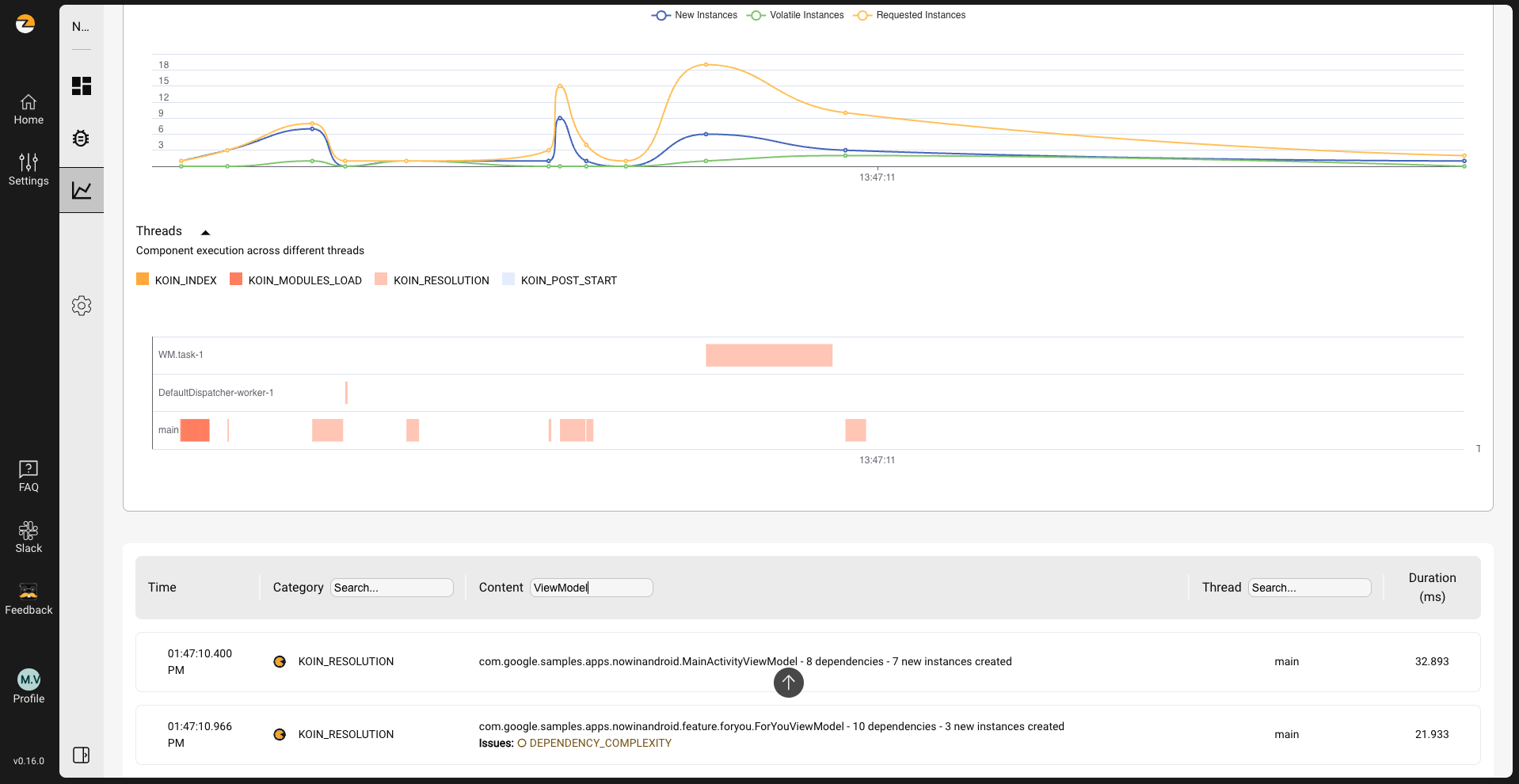
Task: Go to Home in sidebar
Action: (29, 110)
